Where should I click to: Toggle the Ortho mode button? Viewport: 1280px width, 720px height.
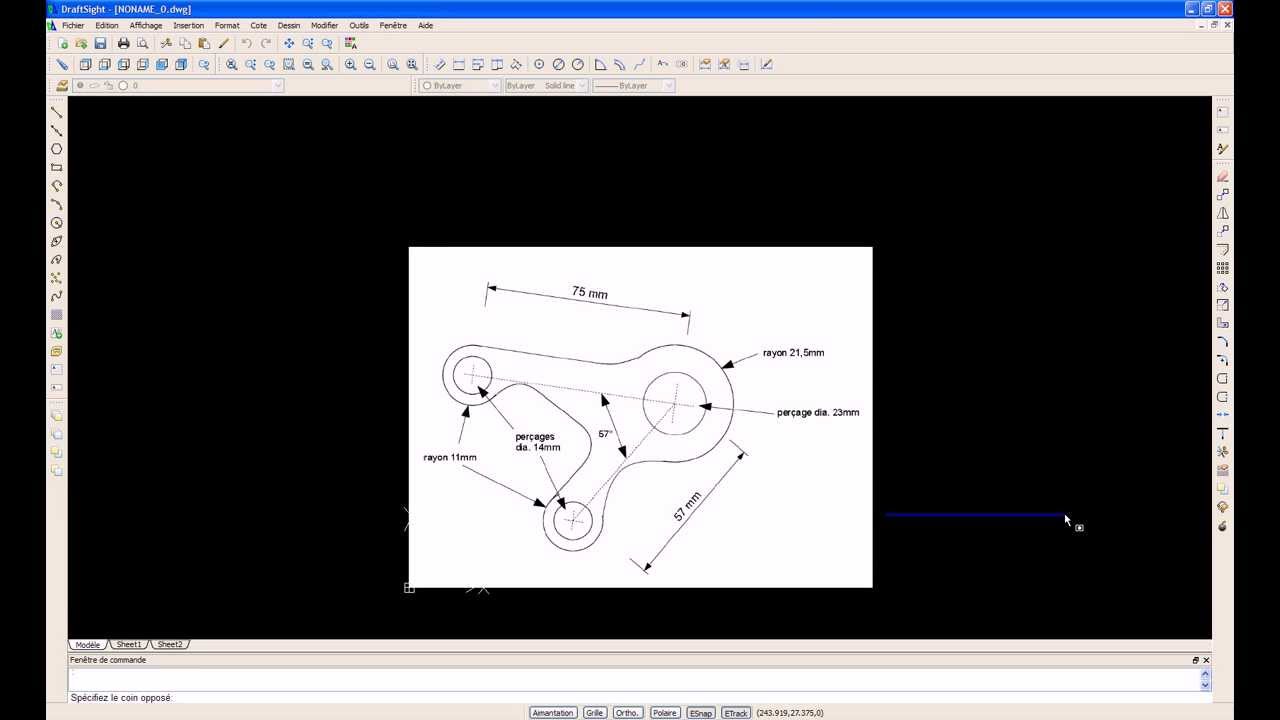tap(627, 713)
